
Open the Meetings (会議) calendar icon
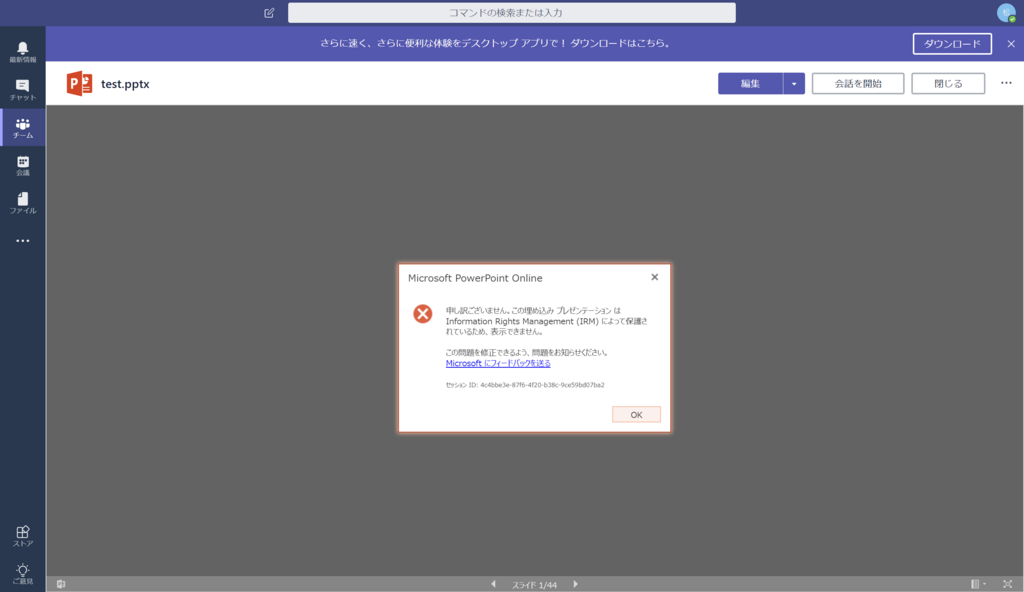23,165
